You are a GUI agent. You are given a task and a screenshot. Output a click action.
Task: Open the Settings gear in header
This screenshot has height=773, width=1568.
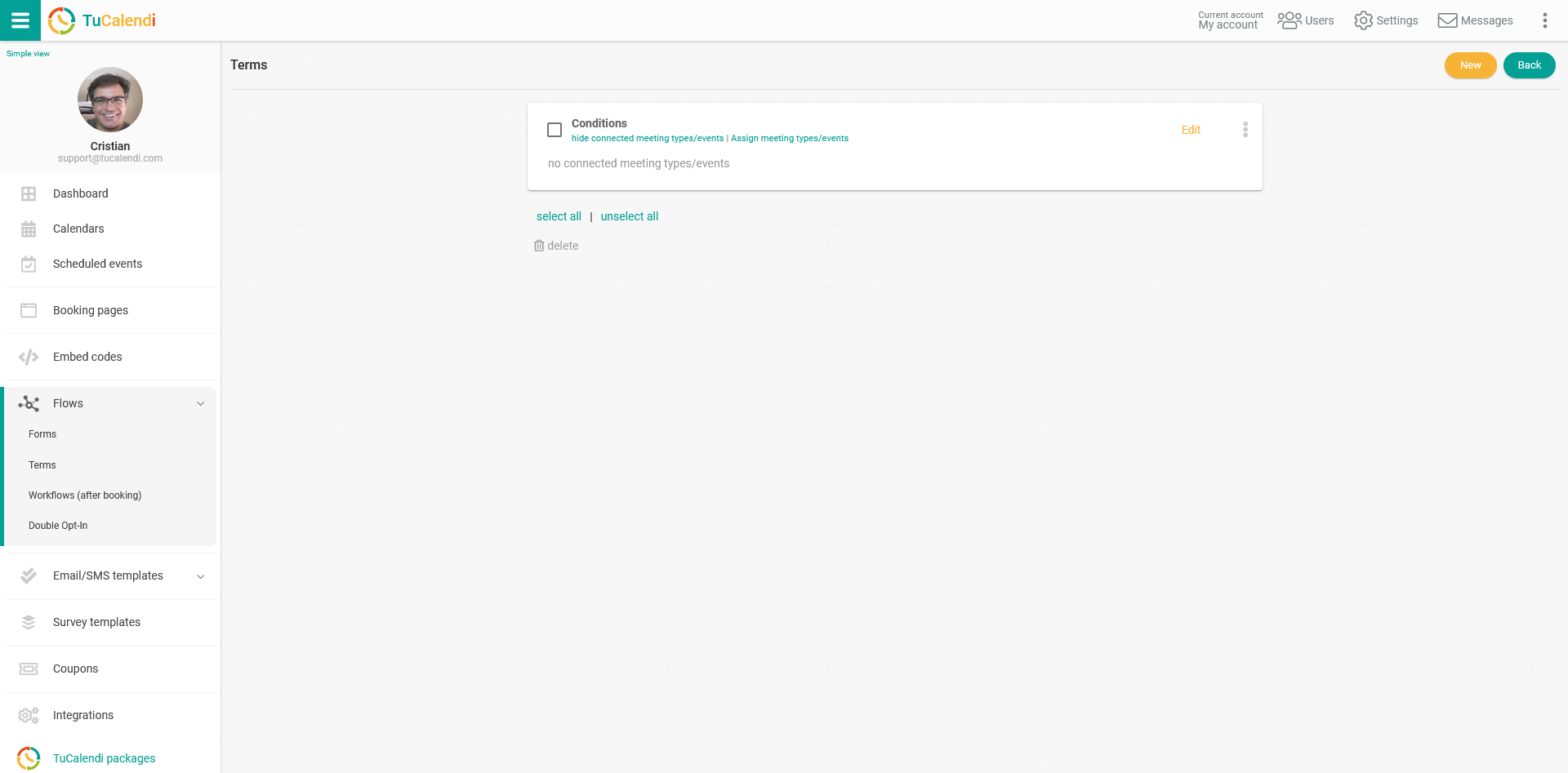coord(1363,20)
